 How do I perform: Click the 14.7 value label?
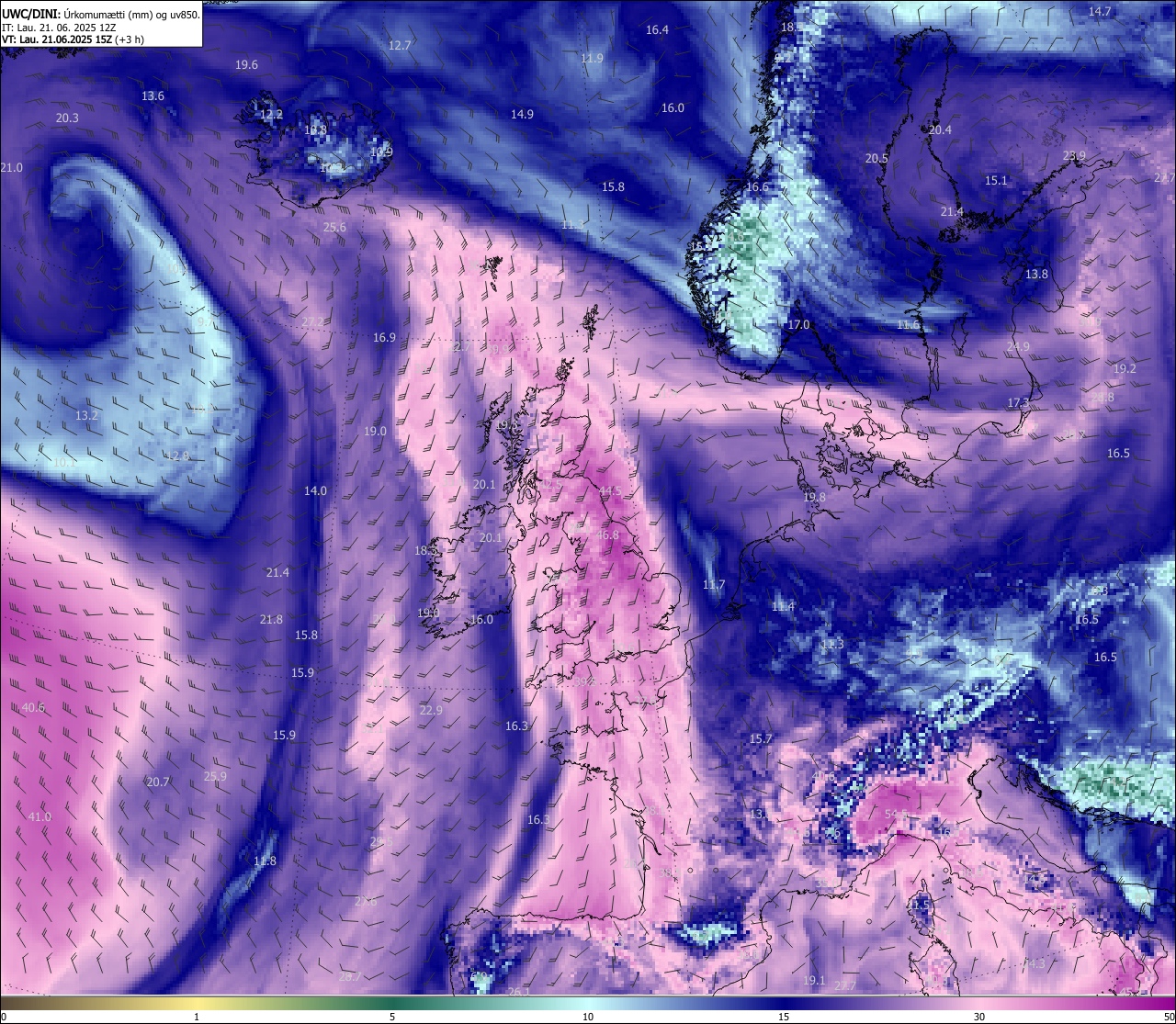click(1100, 11)
